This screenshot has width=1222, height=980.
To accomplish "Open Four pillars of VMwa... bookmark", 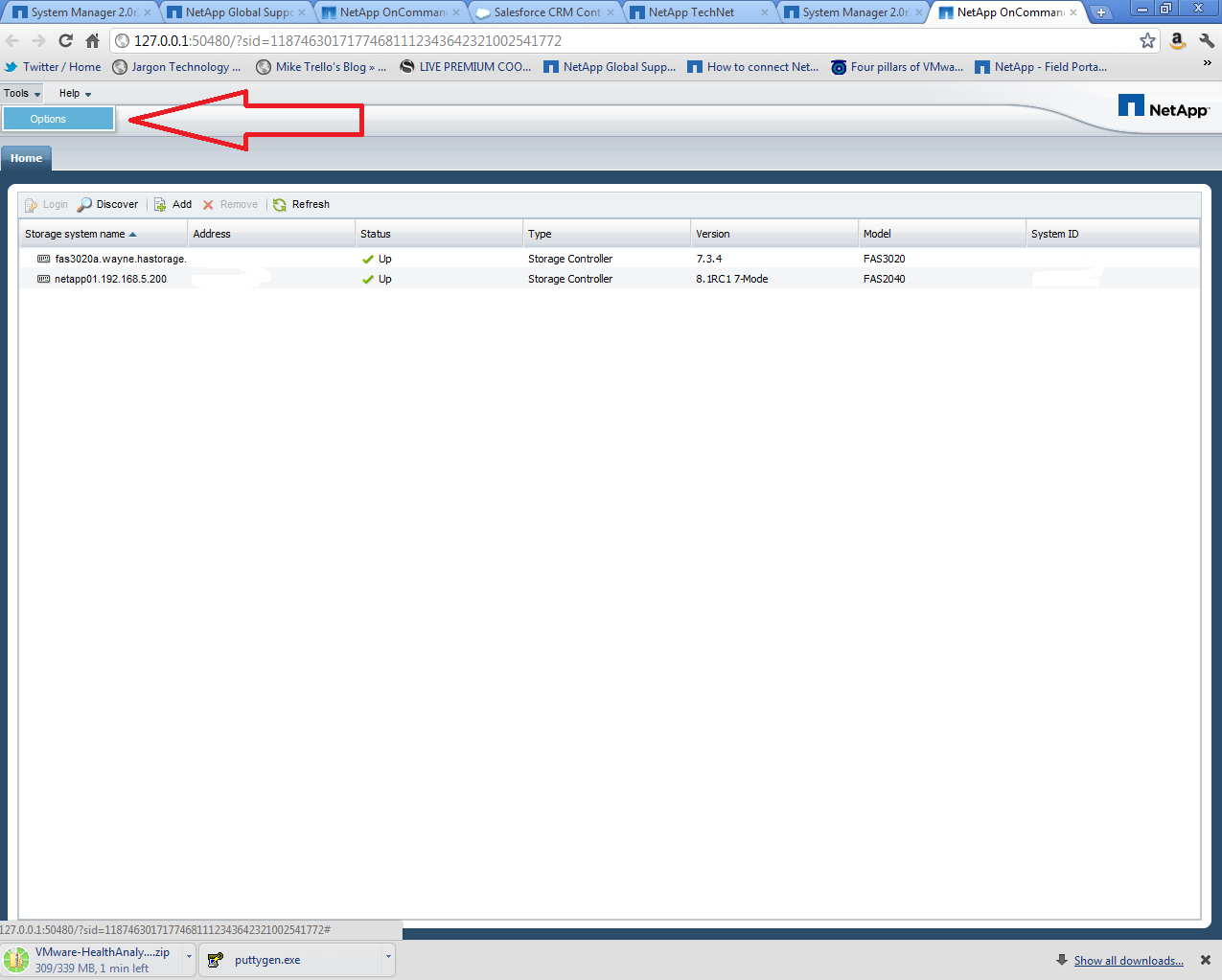I will (x=897, y=67).
